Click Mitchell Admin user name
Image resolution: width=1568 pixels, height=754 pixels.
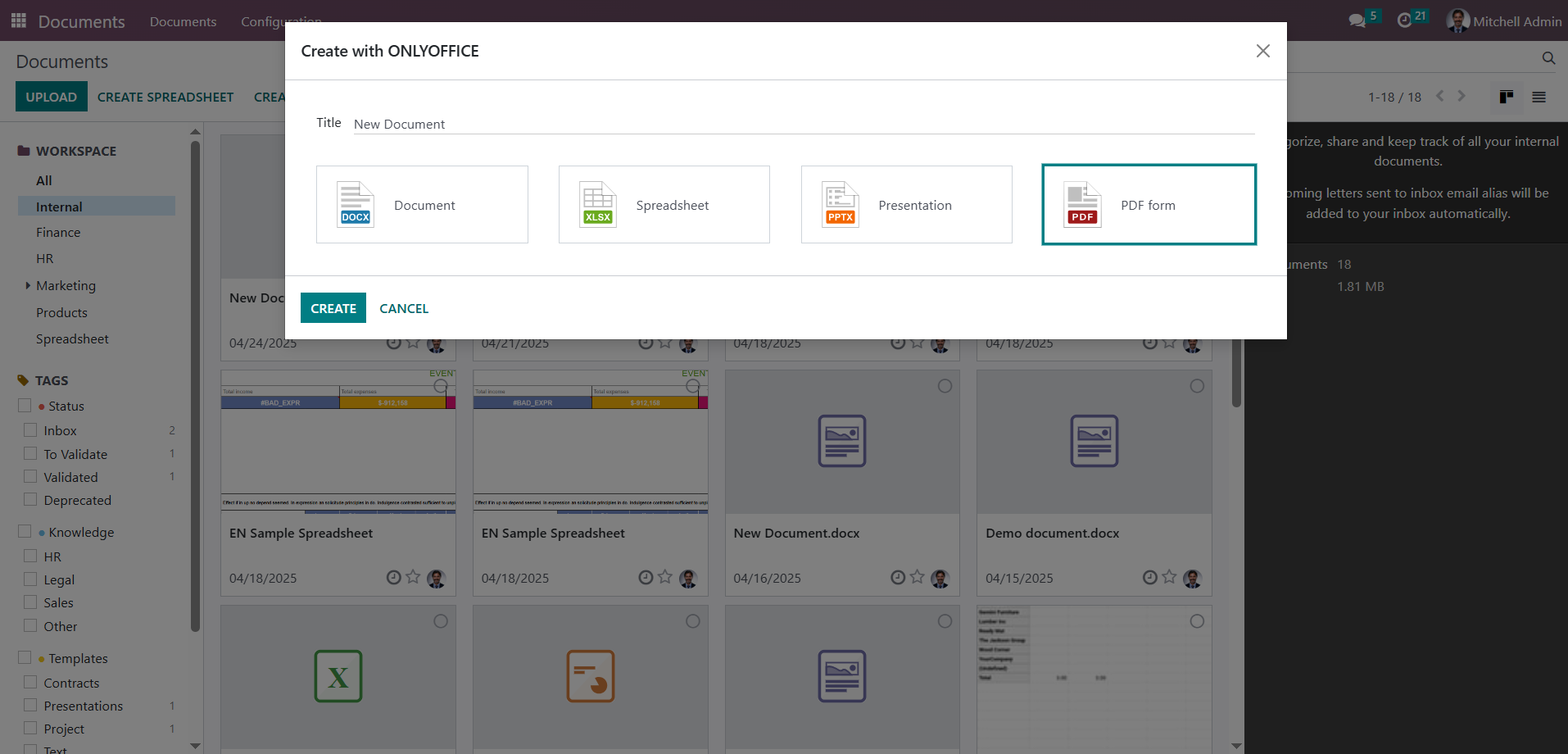point(1517,21)
